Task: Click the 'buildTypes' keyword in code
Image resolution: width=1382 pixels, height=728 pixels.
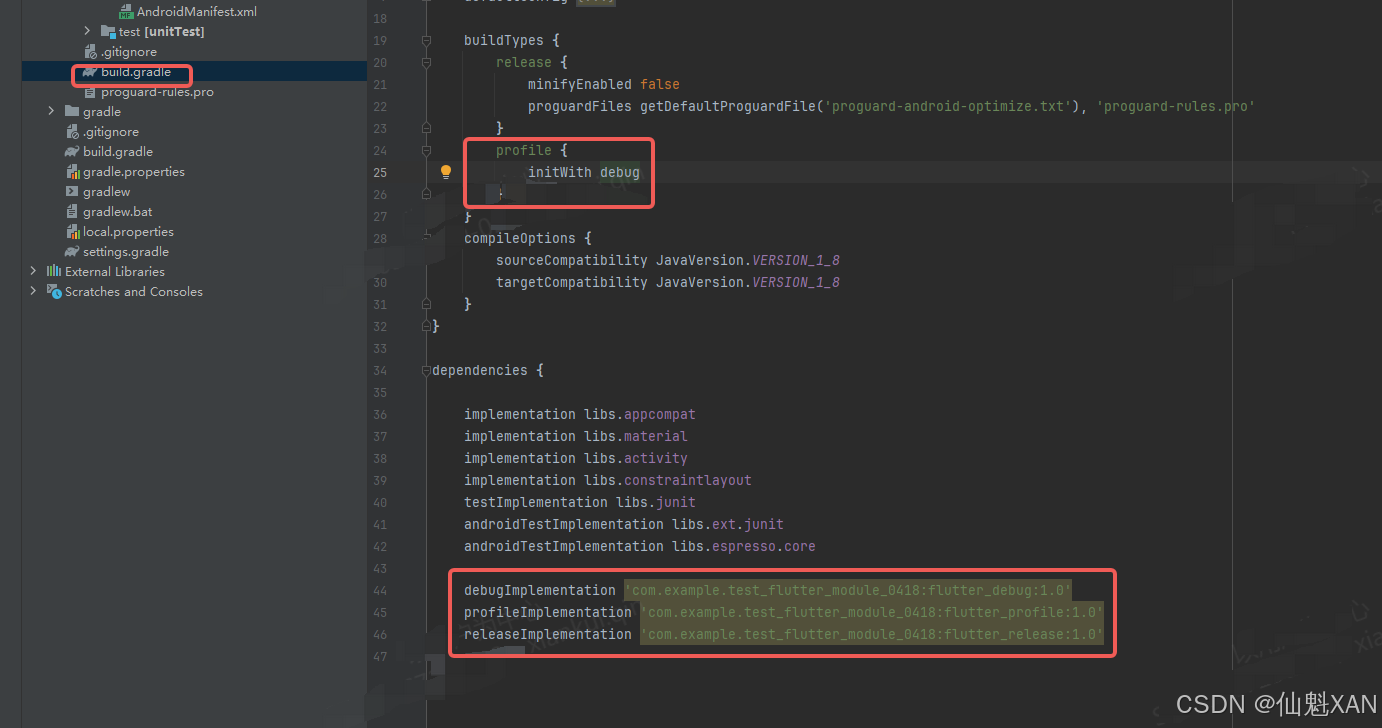Action: pyautogui.click(x=504, y=41)
